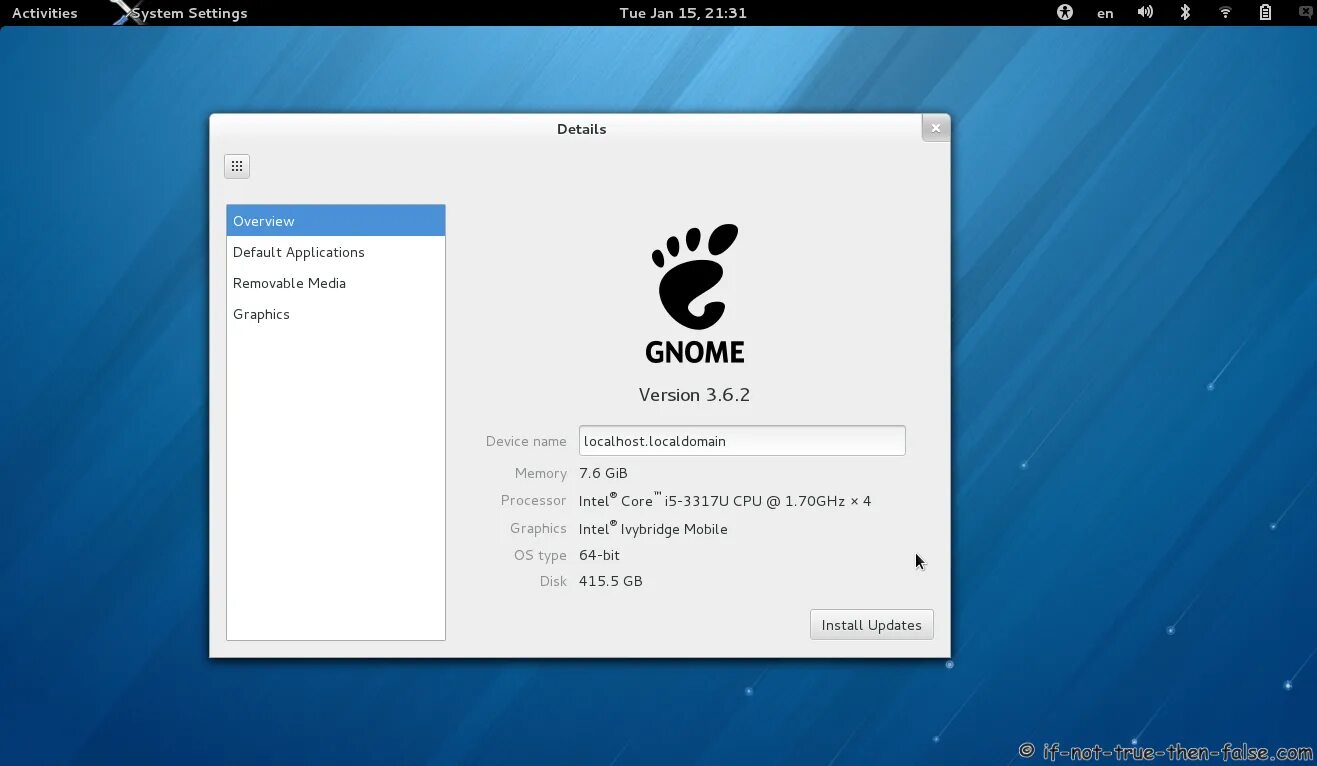The height and width of the screenshot is (766, 1317).
Task: Select Default Applications in the sidebar
Action: pos(336,252)
